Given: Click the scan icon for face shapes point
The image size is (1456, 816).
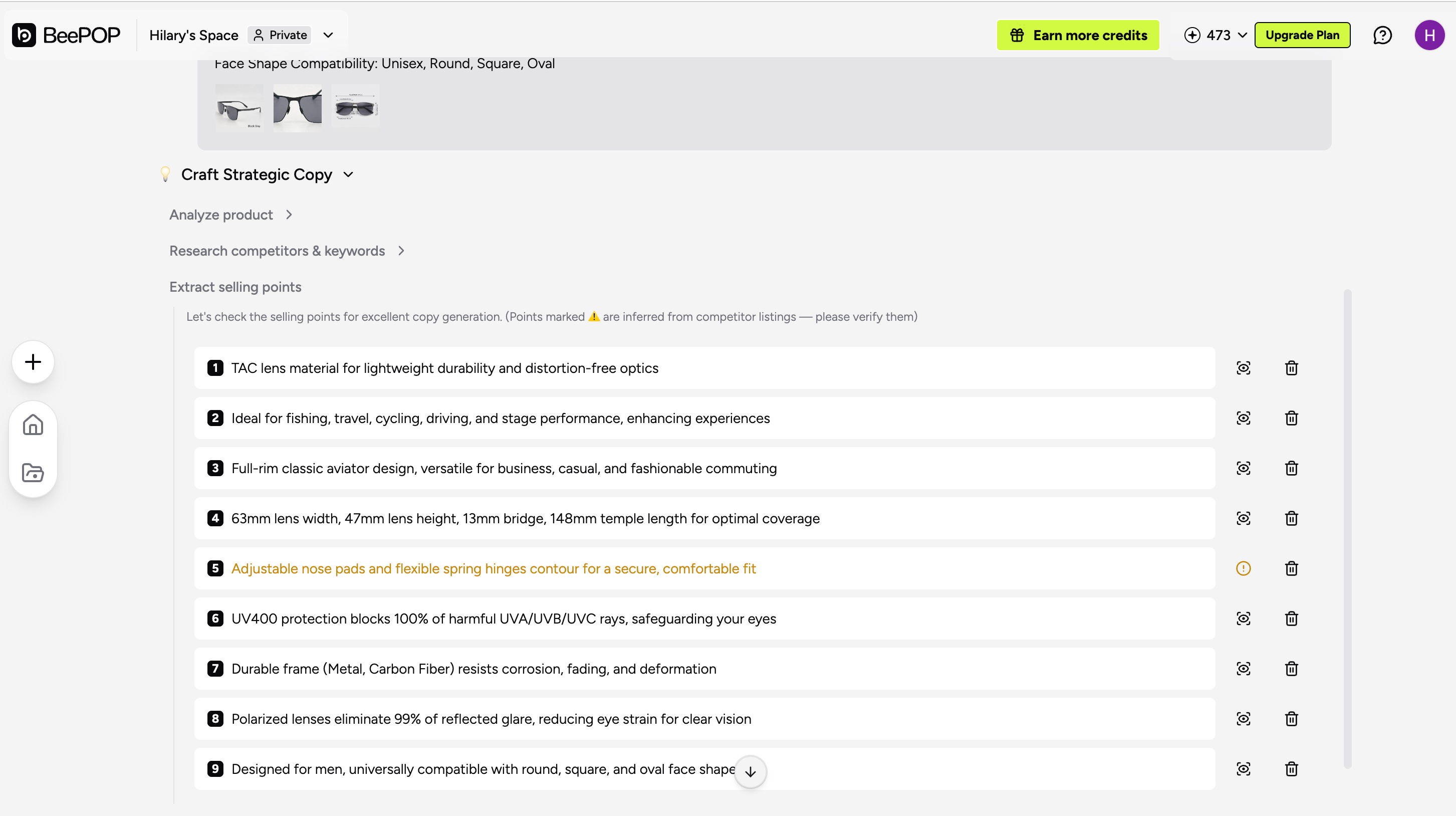Looking at the screenshot, I should [1243, 769].
